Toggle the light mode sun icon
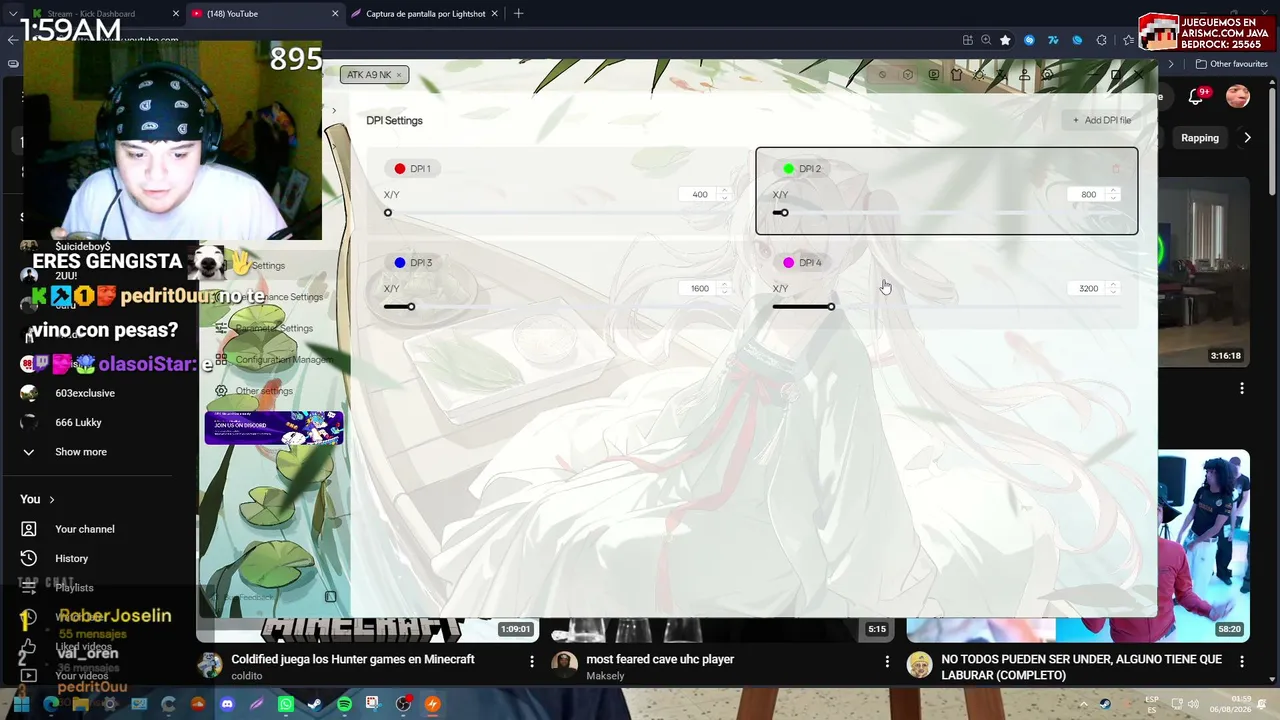 click(979, 75)
